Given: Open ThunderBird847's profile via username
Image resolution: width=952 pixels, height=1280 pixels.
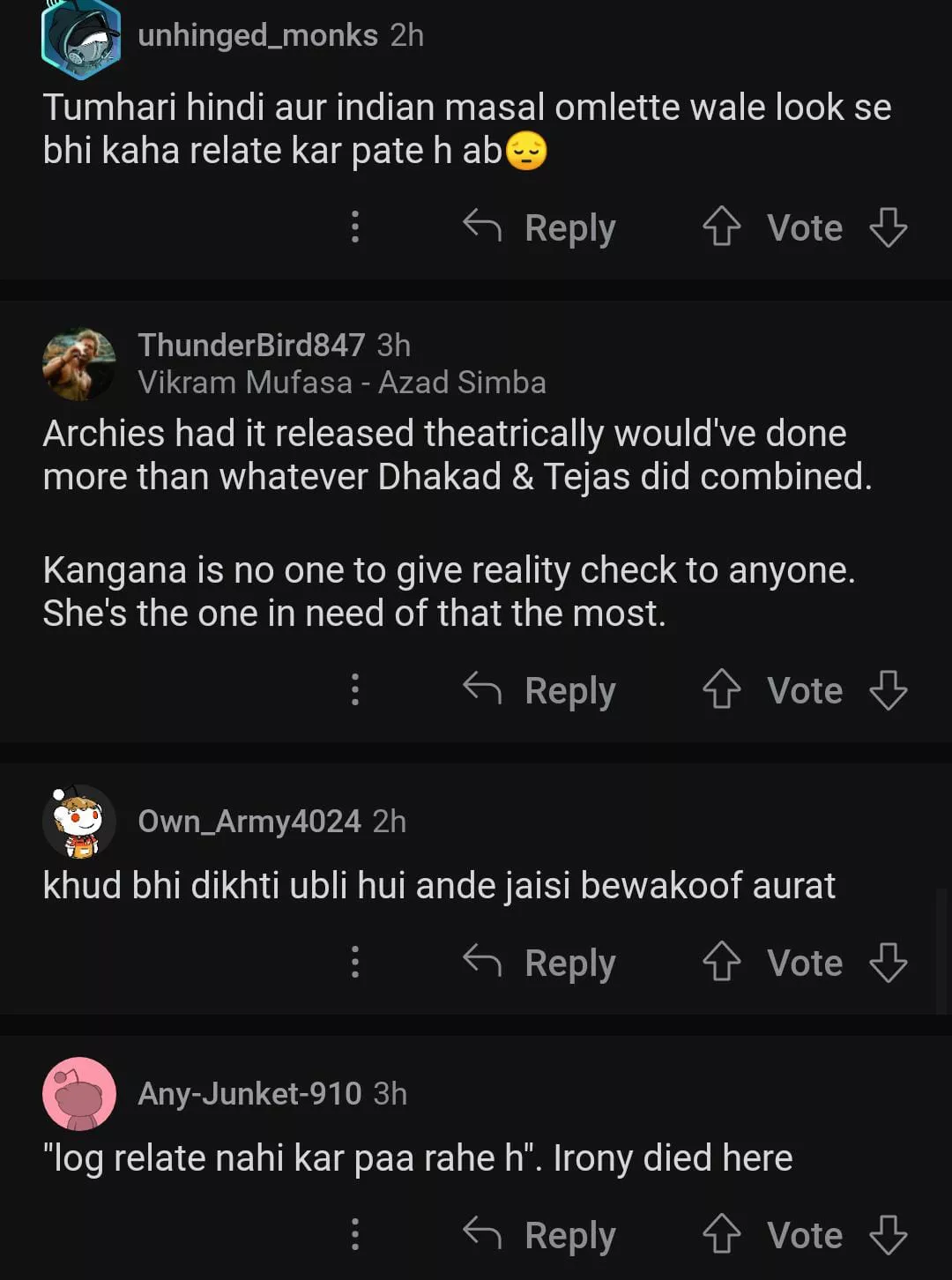Looking at the screenshot, I should (x=251, y=345).
